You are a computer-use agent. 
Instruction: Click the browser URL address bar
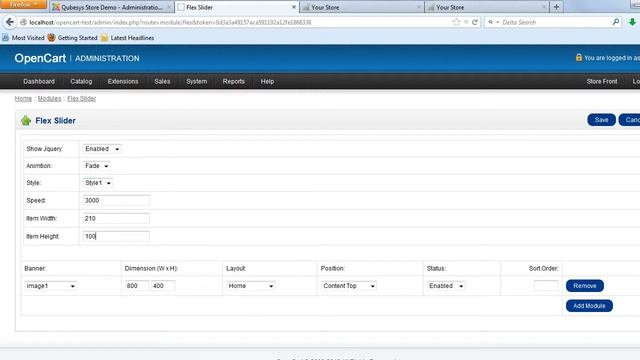237,22
